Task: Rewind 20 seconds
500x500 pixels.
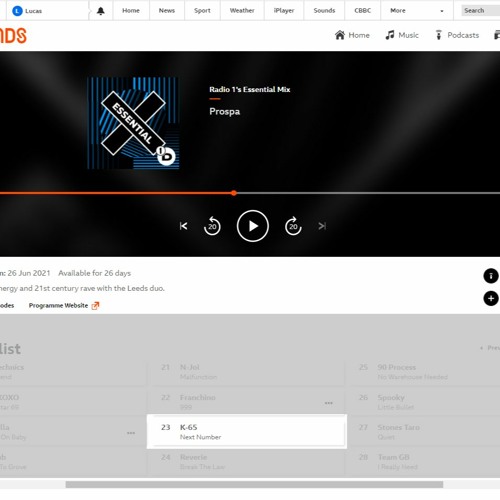Action: click(x=212, y=226)
